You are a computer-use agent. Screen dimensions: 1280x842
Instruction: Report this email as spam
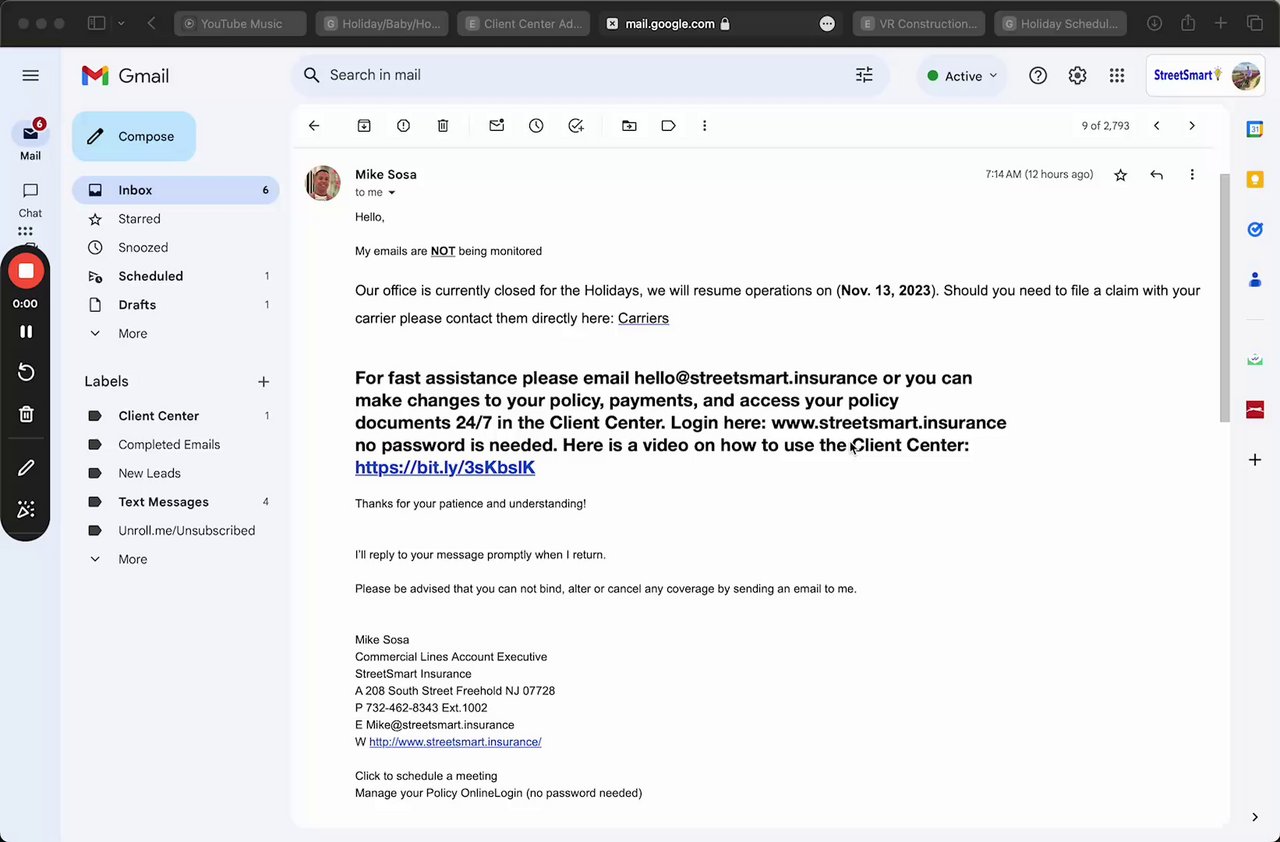[x=403, y=126]
